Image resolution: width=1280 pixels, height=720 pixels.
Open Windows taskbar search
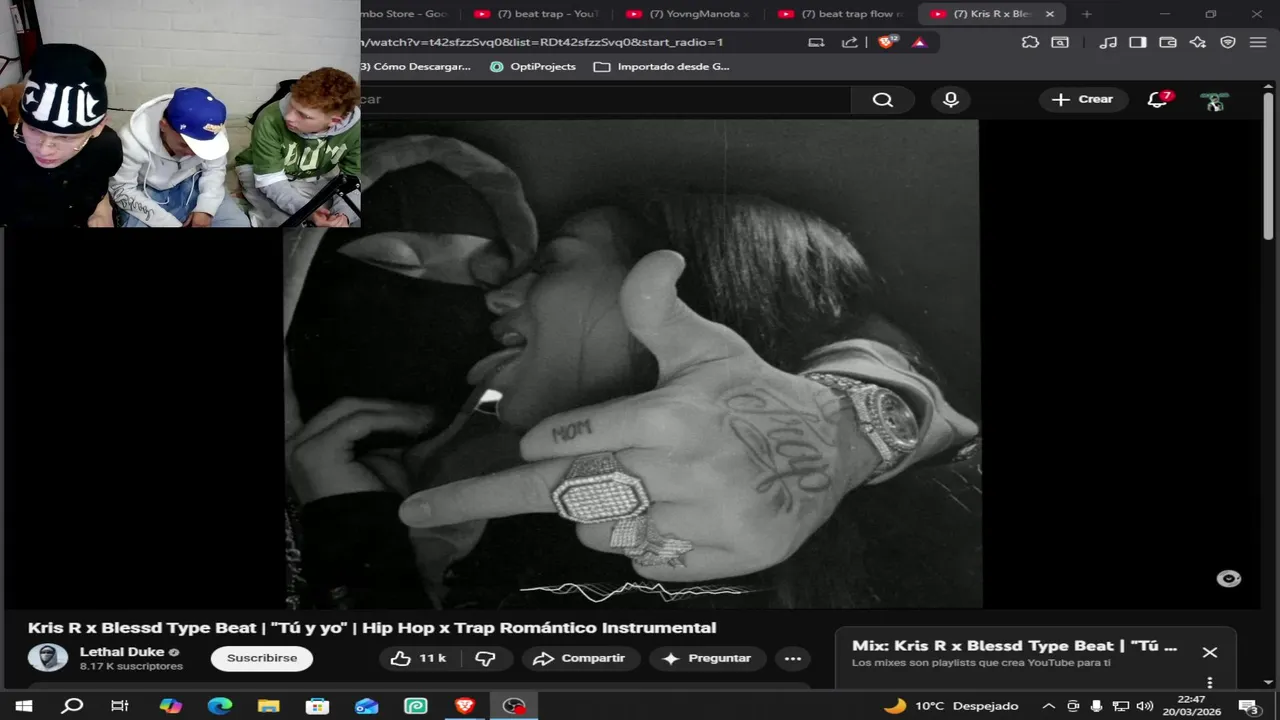coord(72,706)
